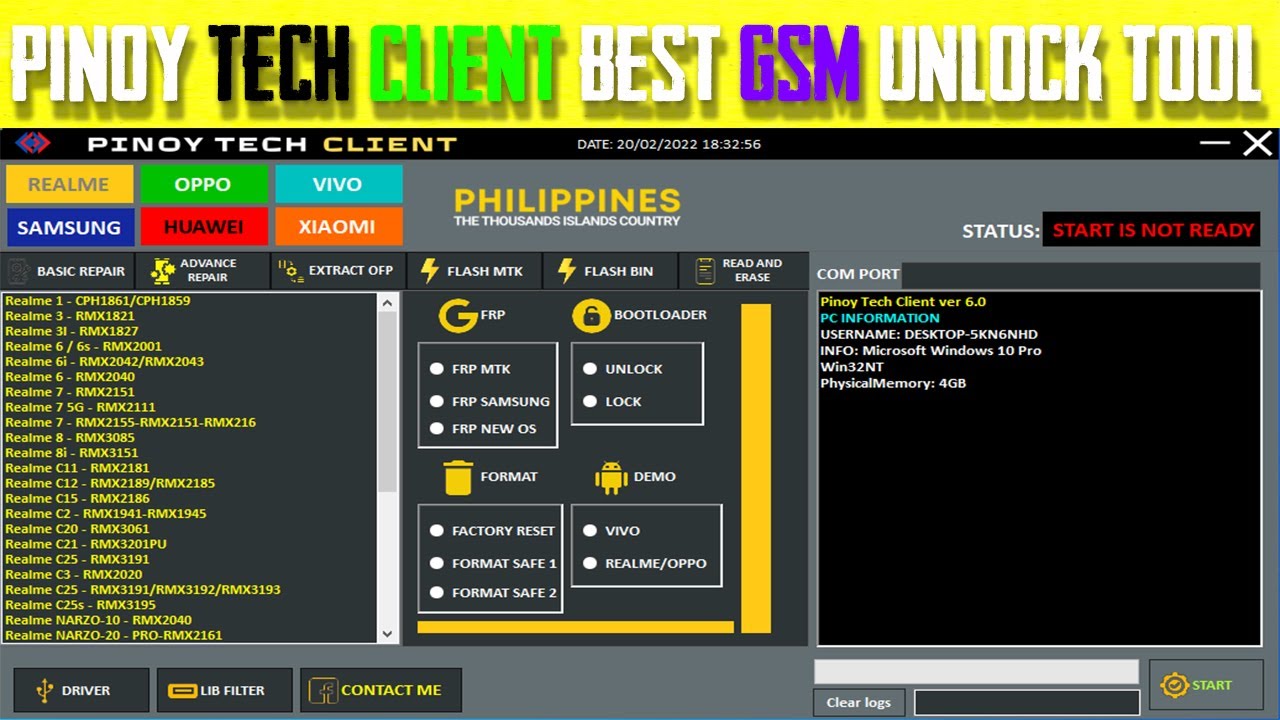Open the EXTRACT OFP tab
The height and width of the screenshot is (720, 1280).
339,271
